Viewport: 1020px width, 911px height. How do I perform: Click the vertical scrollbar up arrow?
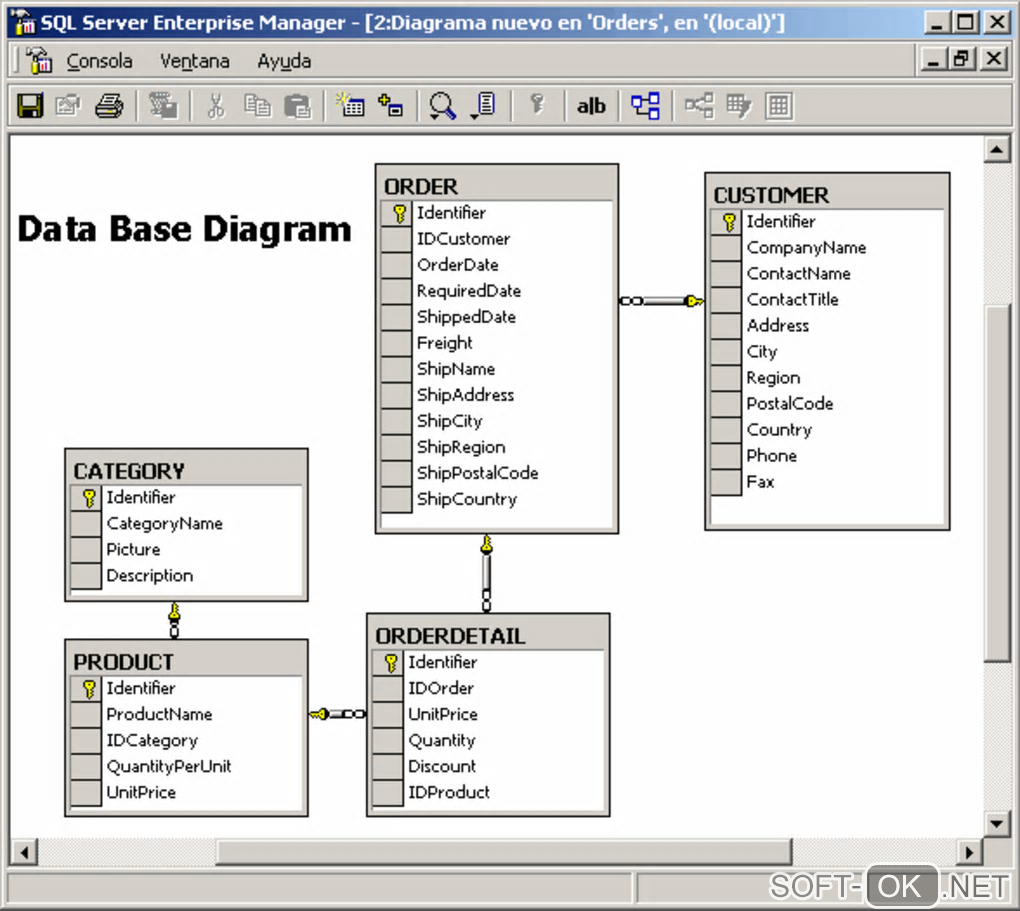(x=997, y=150)
